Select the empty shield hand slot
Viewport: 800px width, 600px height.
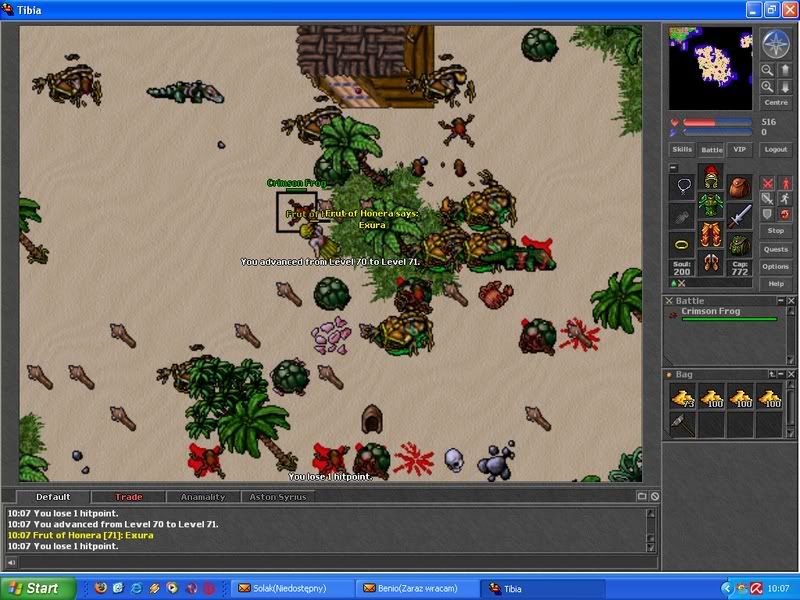[683, 215]
